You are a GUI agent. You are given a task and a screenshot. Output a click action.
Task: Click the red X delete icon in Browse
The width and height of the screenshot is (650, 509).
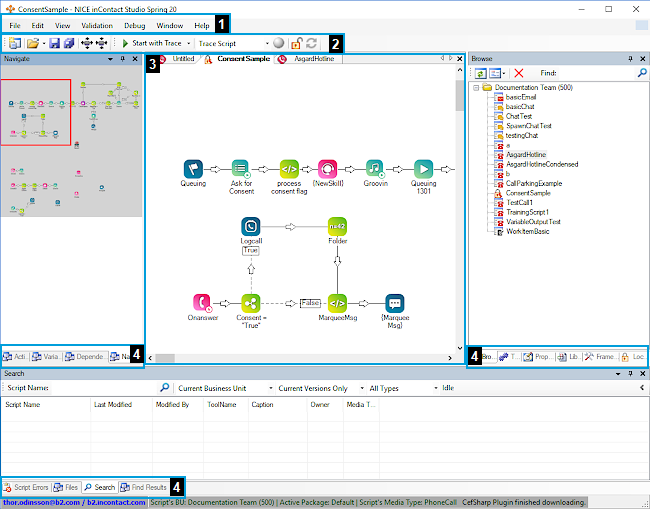(x=518, y=73)
